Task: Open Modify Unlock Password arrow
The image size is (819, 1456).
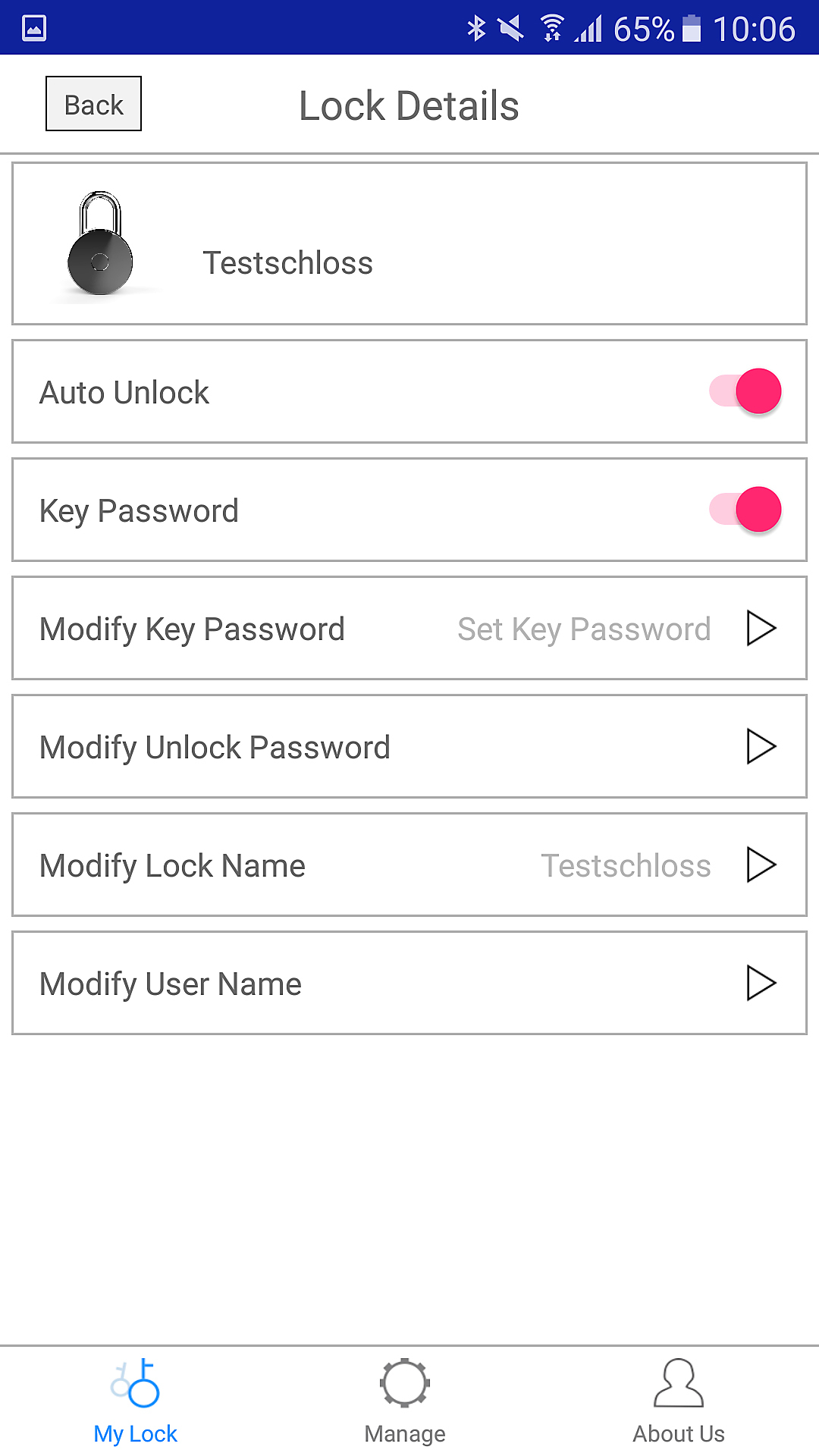Action: (761, 746)
